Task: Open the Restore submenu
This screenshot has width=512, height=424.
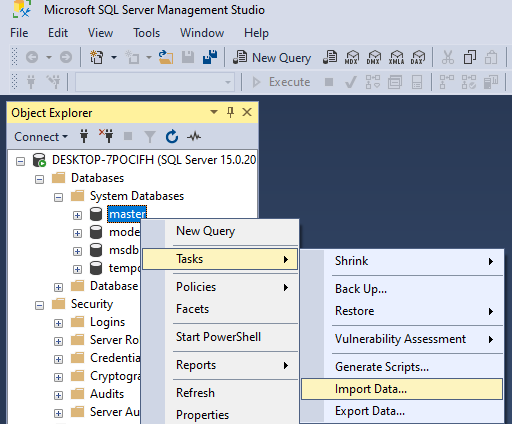Action: point(402,311)
